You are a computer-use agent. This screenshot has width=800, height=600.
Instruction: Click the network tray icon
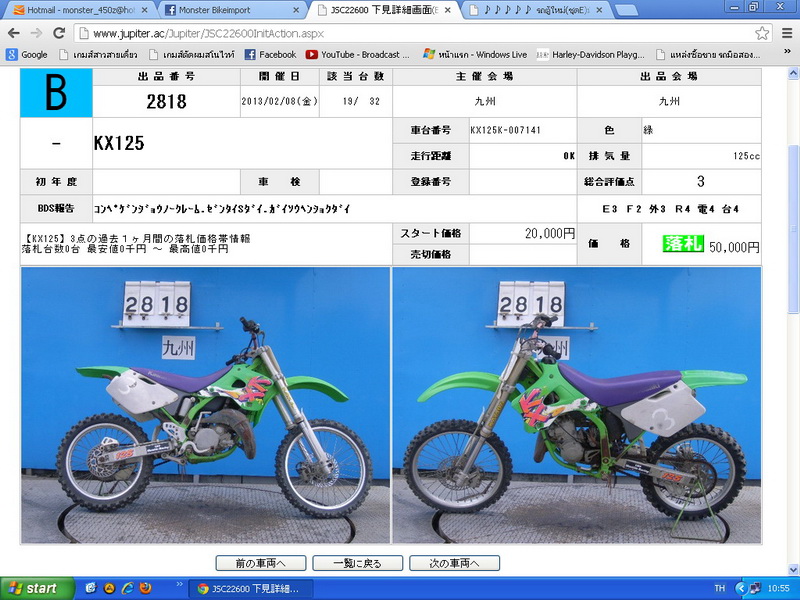tap(755, 588)
